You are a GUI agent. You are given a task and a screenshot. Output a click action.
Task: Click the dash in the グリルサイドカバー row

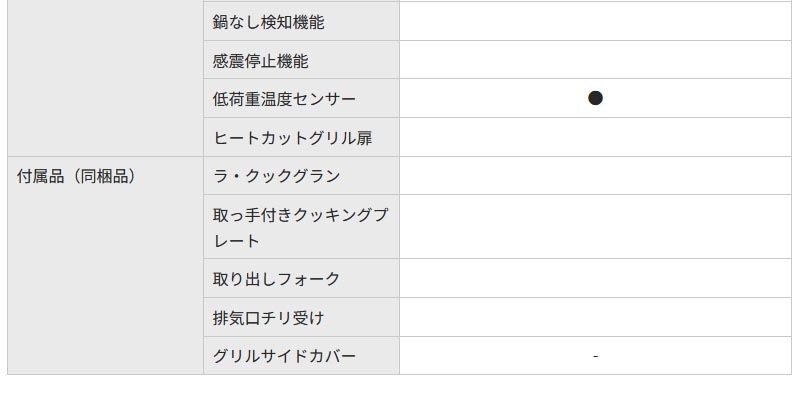[x=595, y=356]
